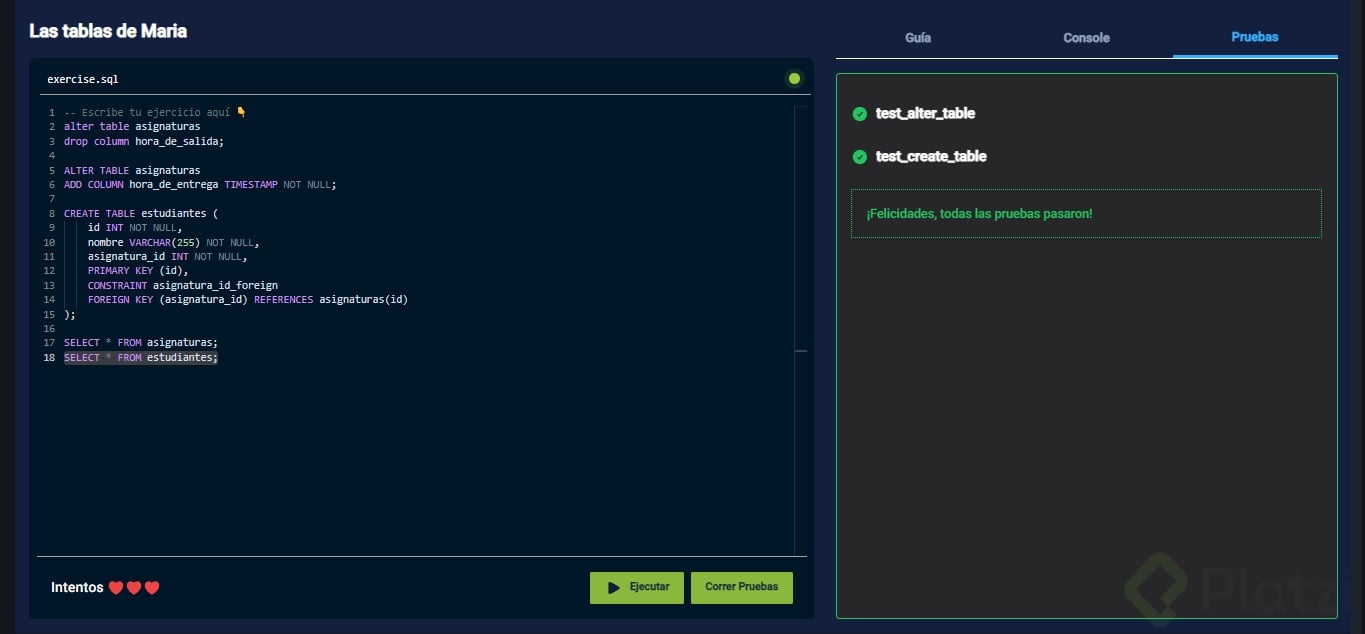1365x634 pixels.
Task: Click the ADD COLUMN hora_de_entrega line
Action: [x=200, y=184]
